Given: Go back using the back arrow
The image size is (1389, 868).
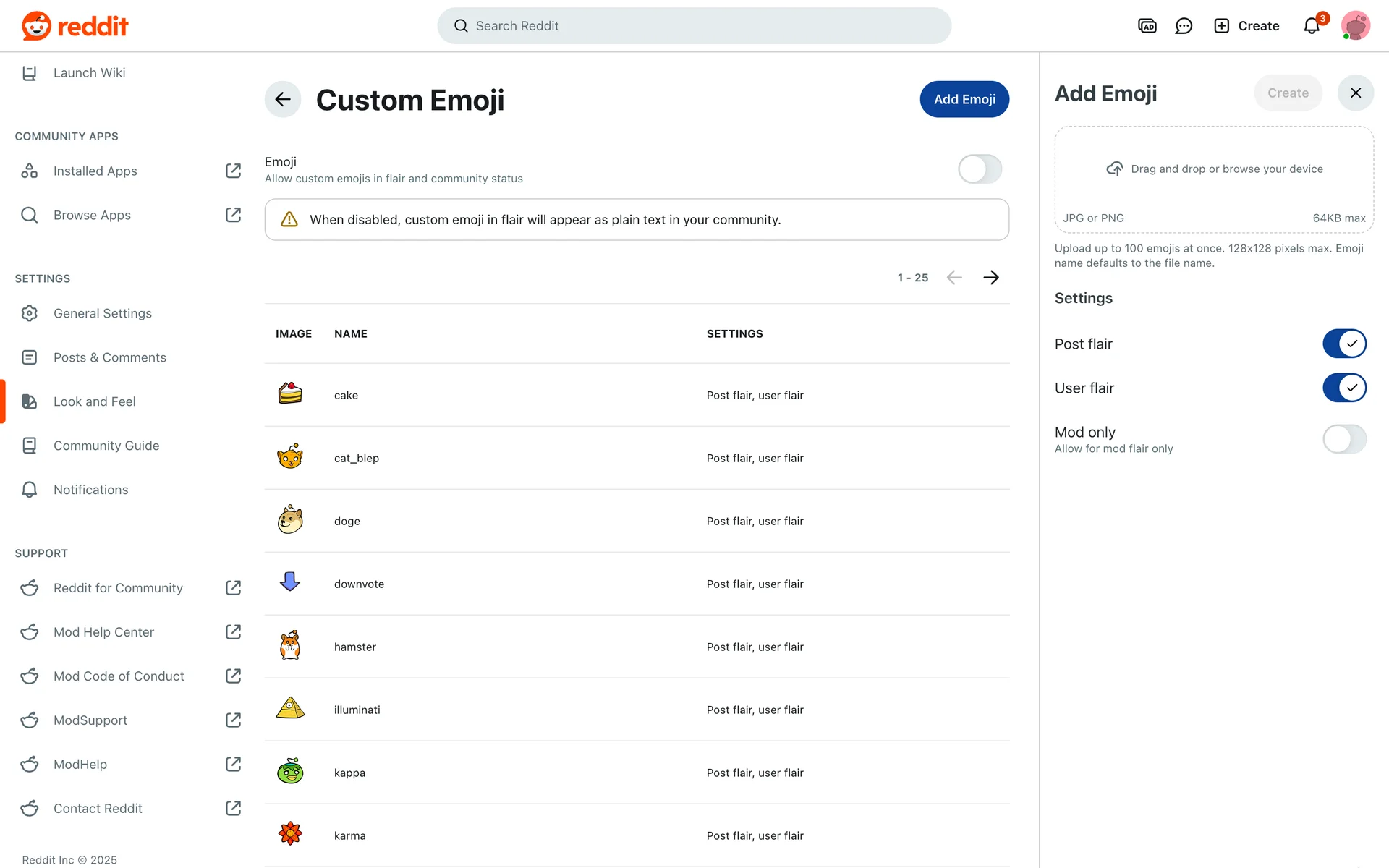Looking at the screenshot, I should coord(283,99).
